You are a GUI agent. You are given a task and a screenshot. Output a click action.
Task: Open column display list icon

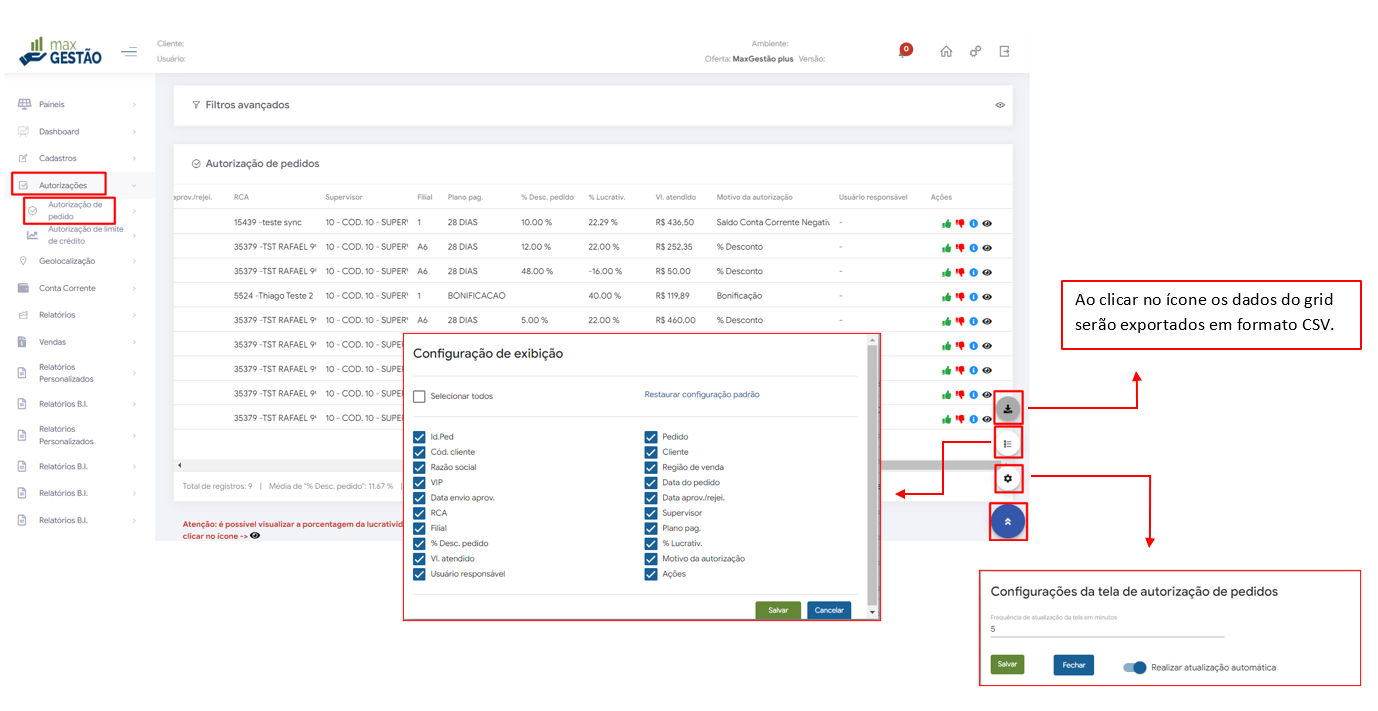coord(1008,443)
